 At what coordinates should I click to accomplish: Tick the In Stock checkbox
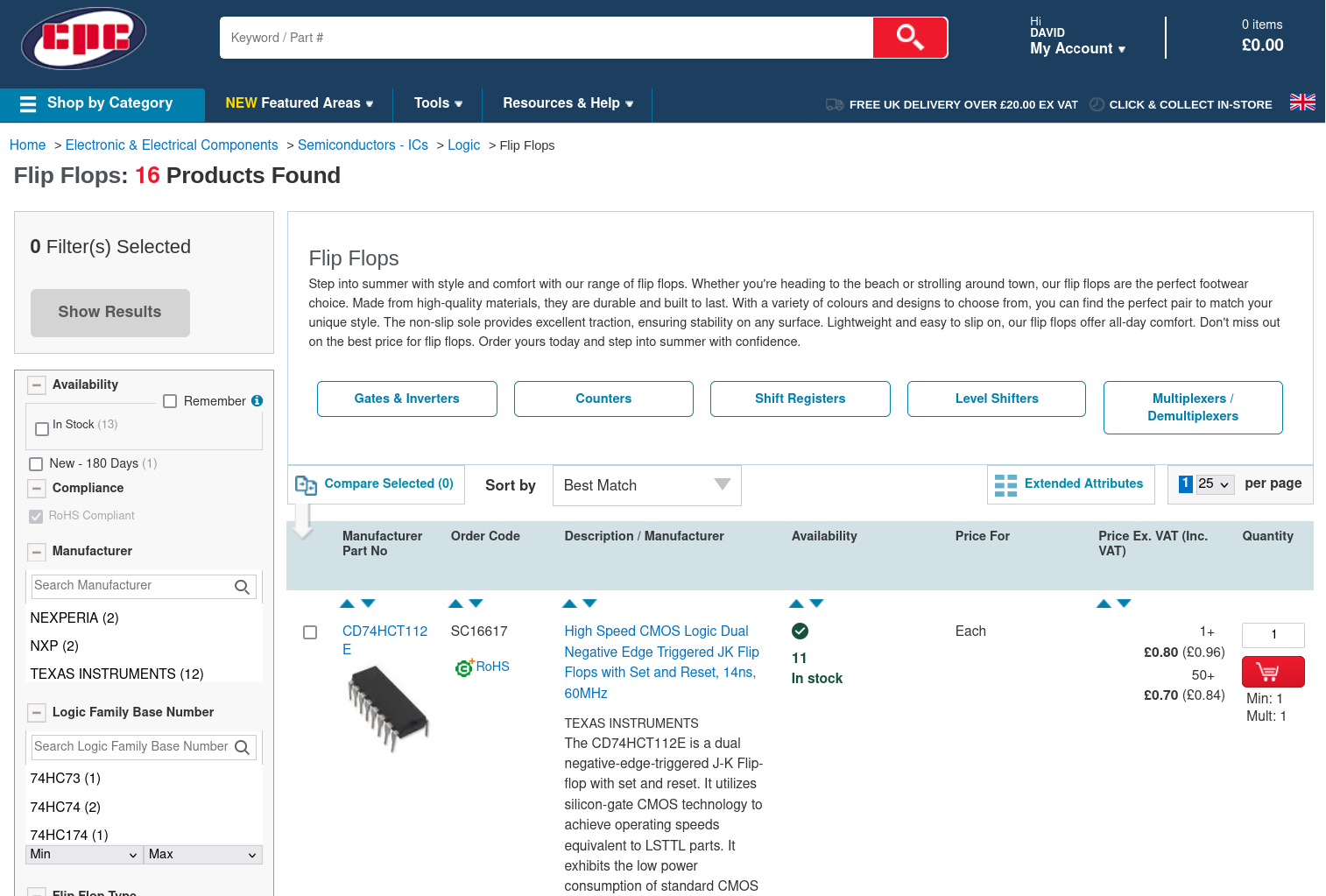(42, 429)
